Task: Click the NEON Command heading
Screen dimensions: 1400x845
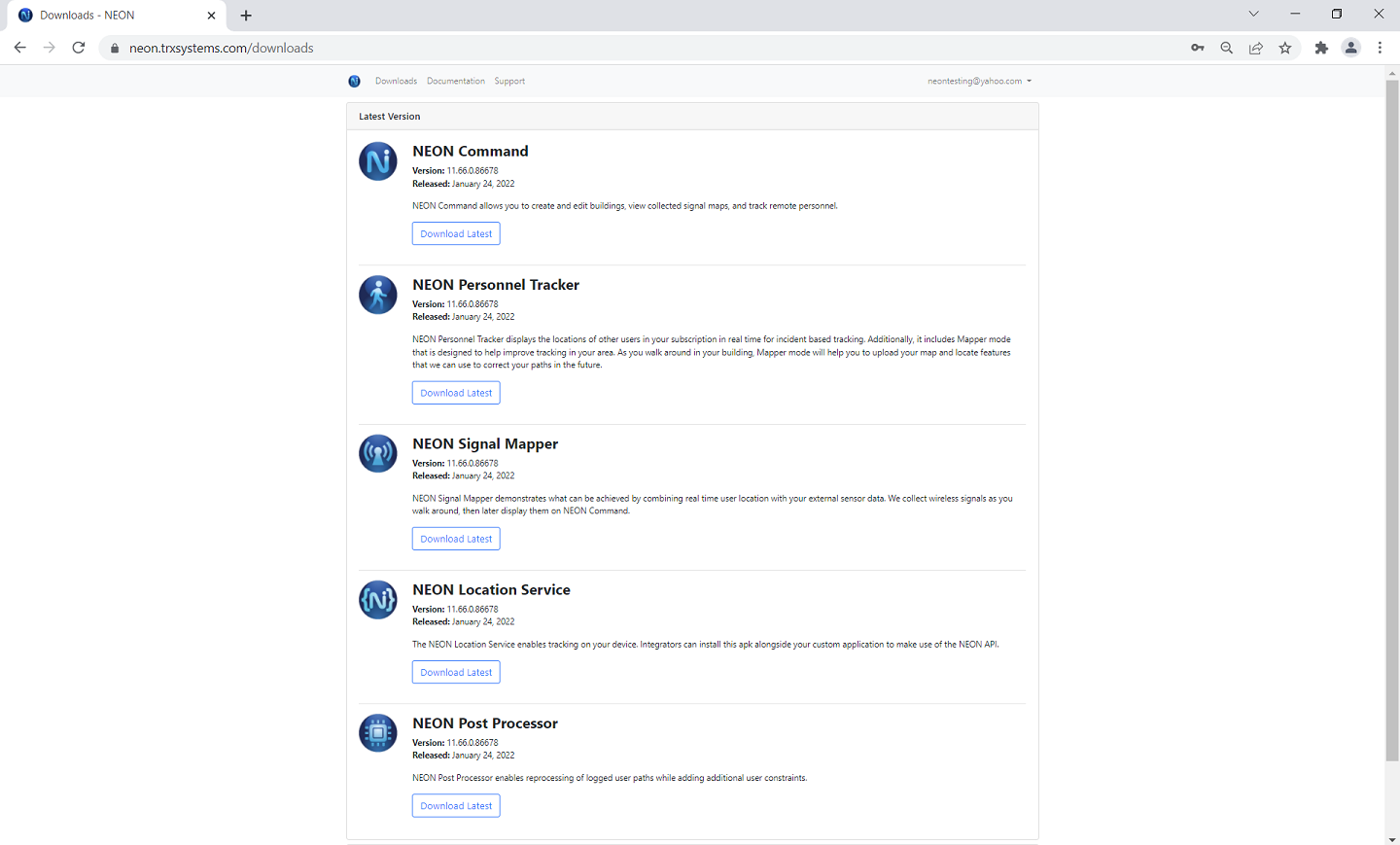Action: pos(471,151)
